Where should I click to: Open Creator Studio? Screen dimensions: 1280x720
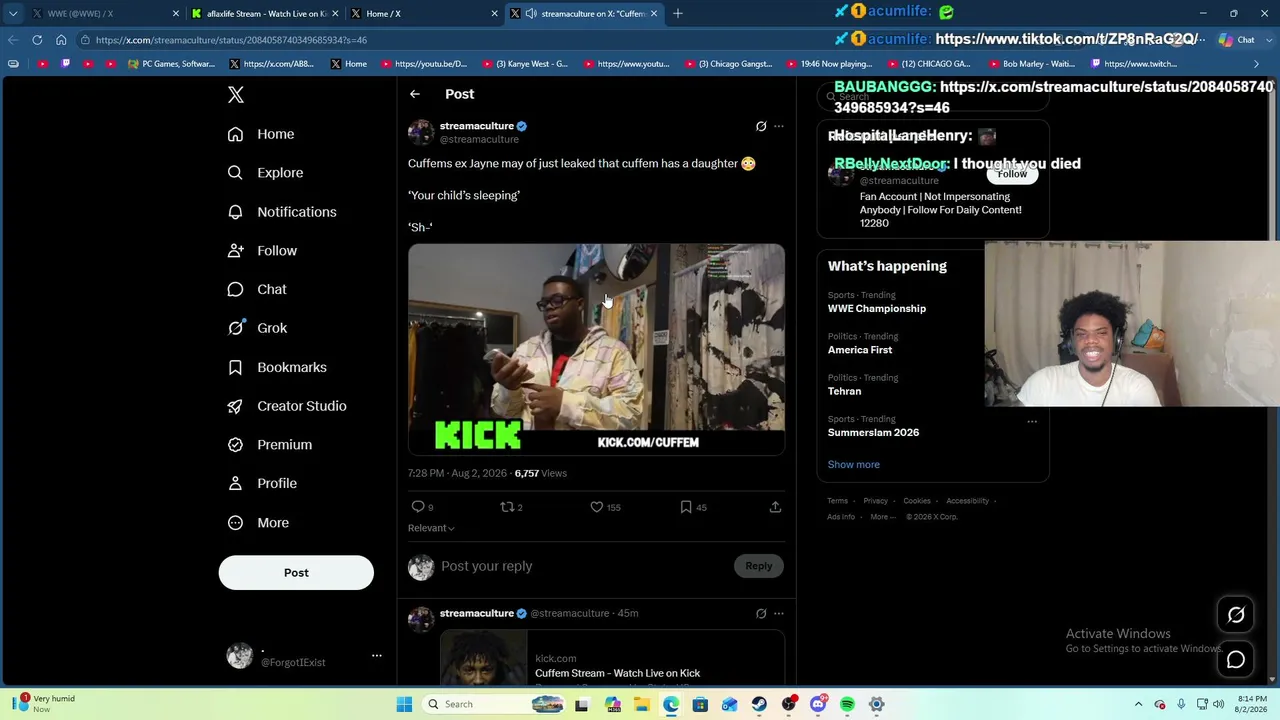click(287, 406)
